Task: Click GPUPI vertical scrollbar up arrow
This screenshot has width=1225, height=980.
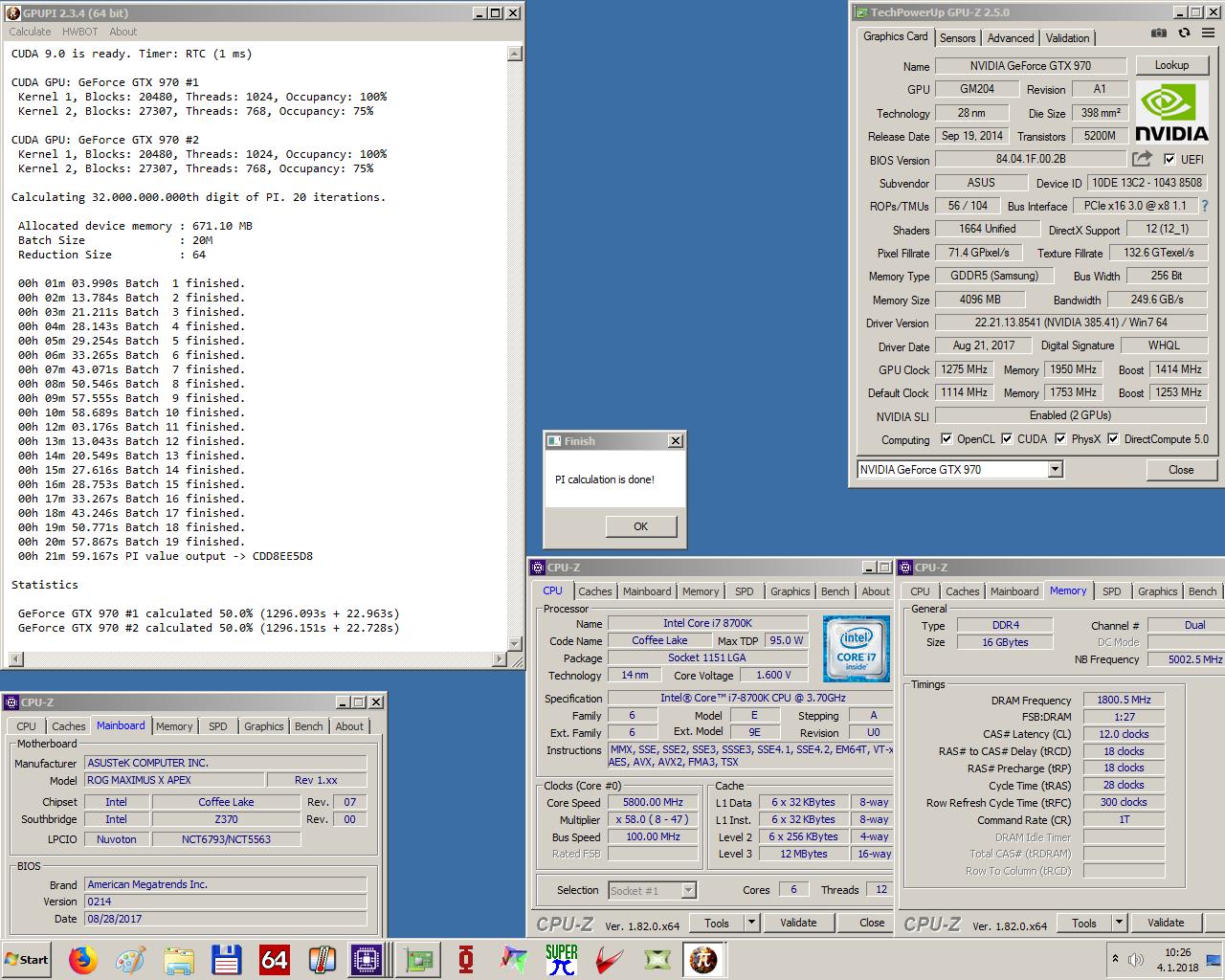Action: tap(515, 54)
